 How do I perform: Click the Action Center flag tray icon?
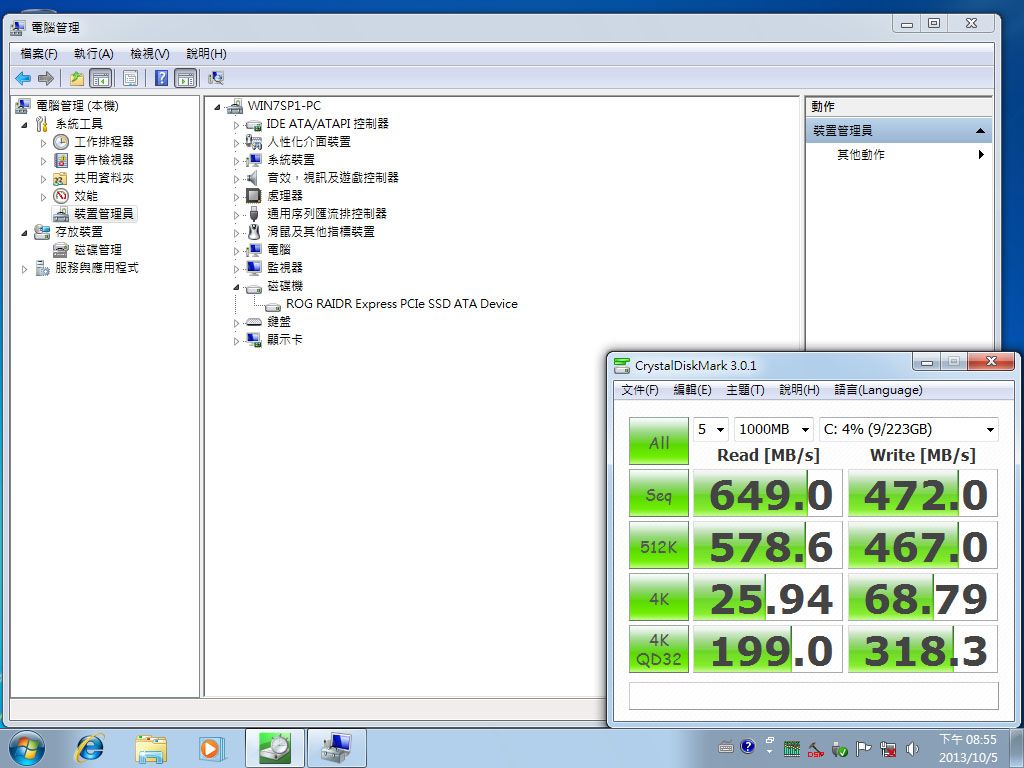click(x=863, y=749)
